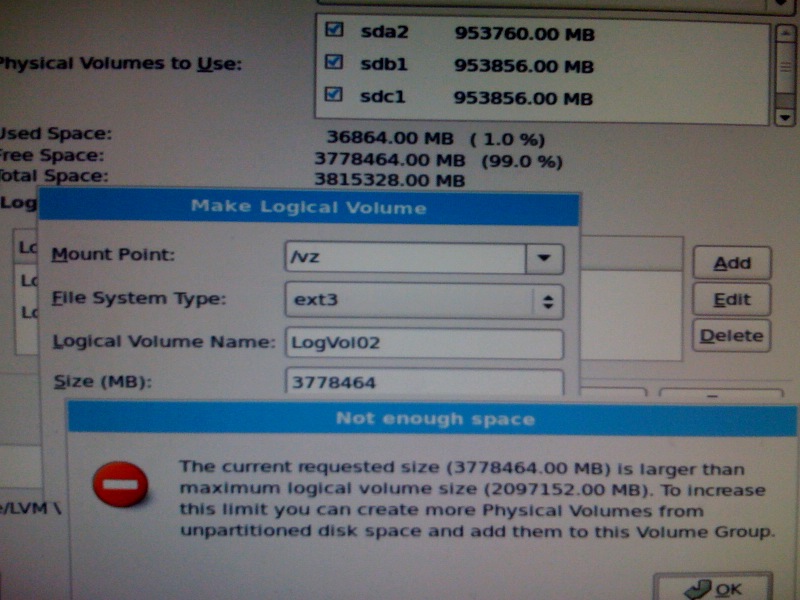This screenshot has width=800, height=600.
Task: Click the Not enough space title bar
Action: click(x=433, y=419)
